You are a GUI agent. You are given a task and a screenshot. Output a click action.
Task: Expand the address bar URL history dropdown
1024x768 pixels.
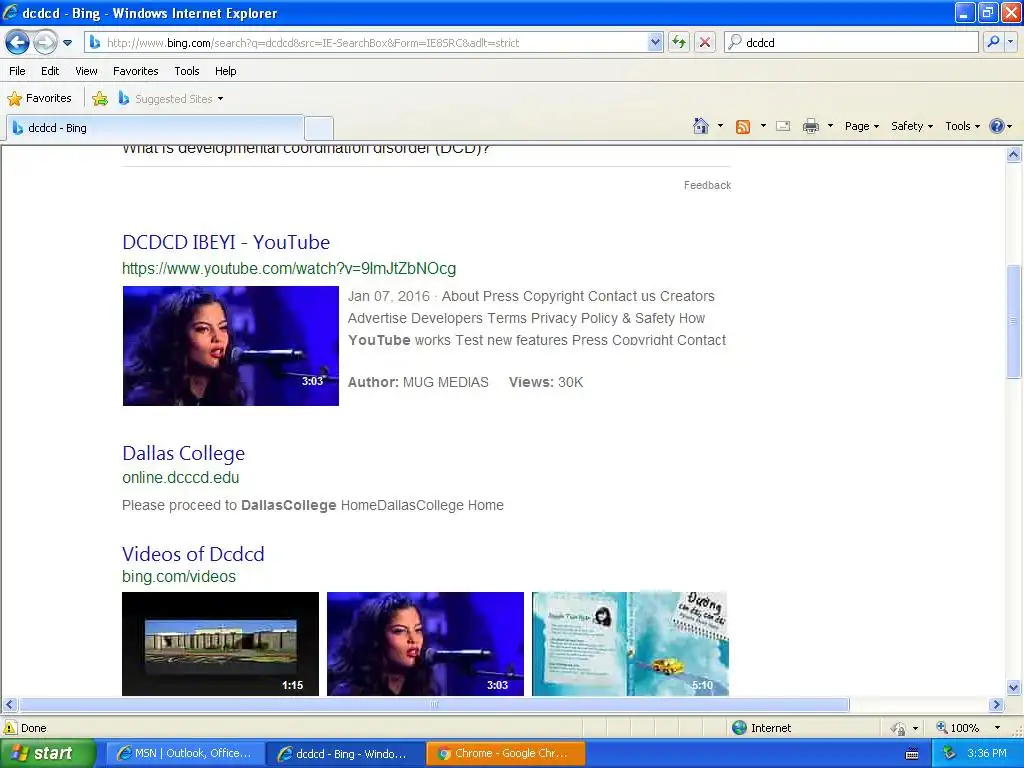point(655,42)
